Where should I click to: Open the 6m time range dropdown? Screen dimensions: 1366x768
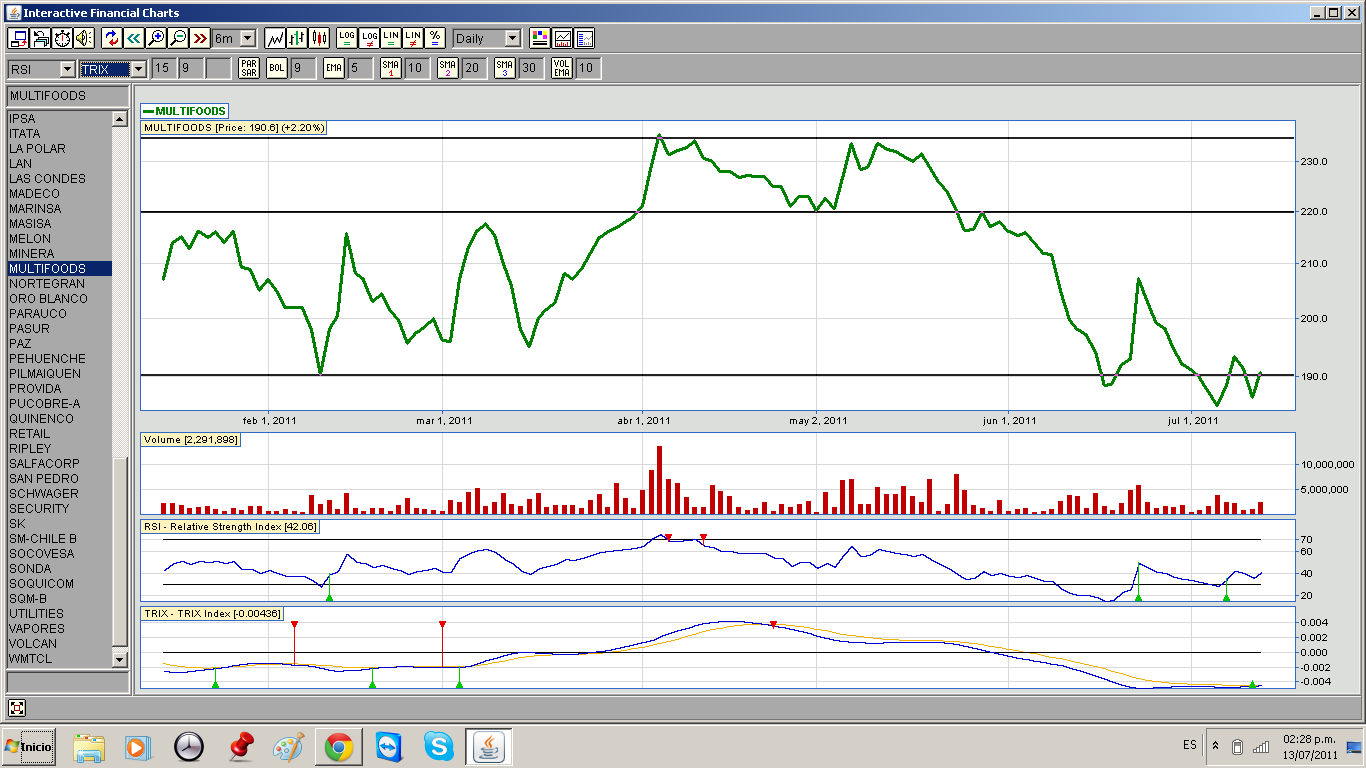(247, 38)
